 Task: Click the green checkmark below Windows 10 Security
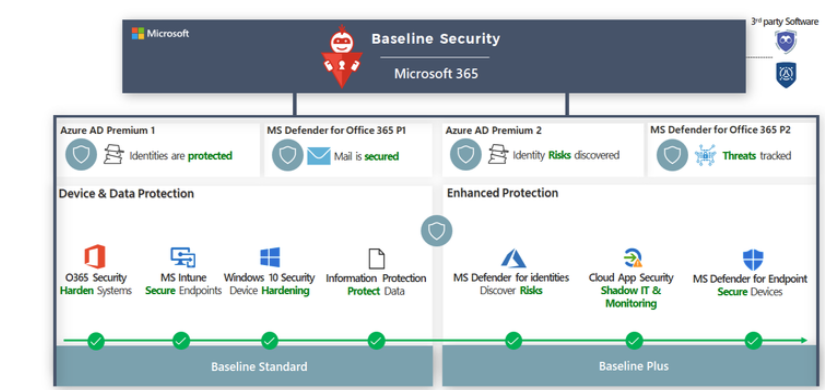pos(269,341)
